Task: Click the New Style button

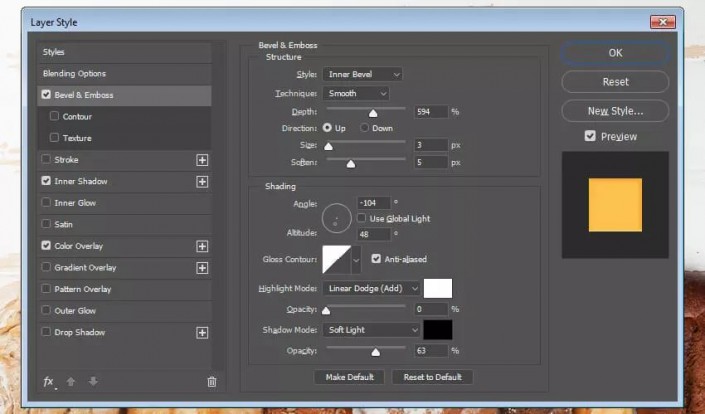Action: coord(615,111)
